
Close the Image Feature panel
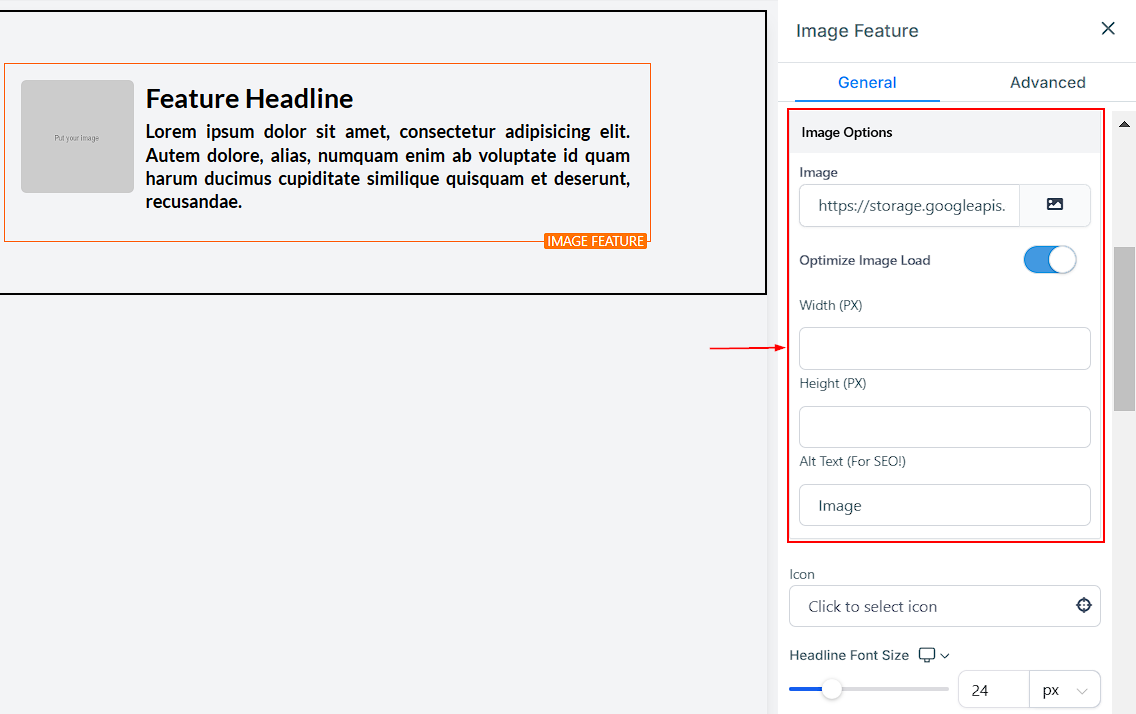click(x=1107, y=29)
